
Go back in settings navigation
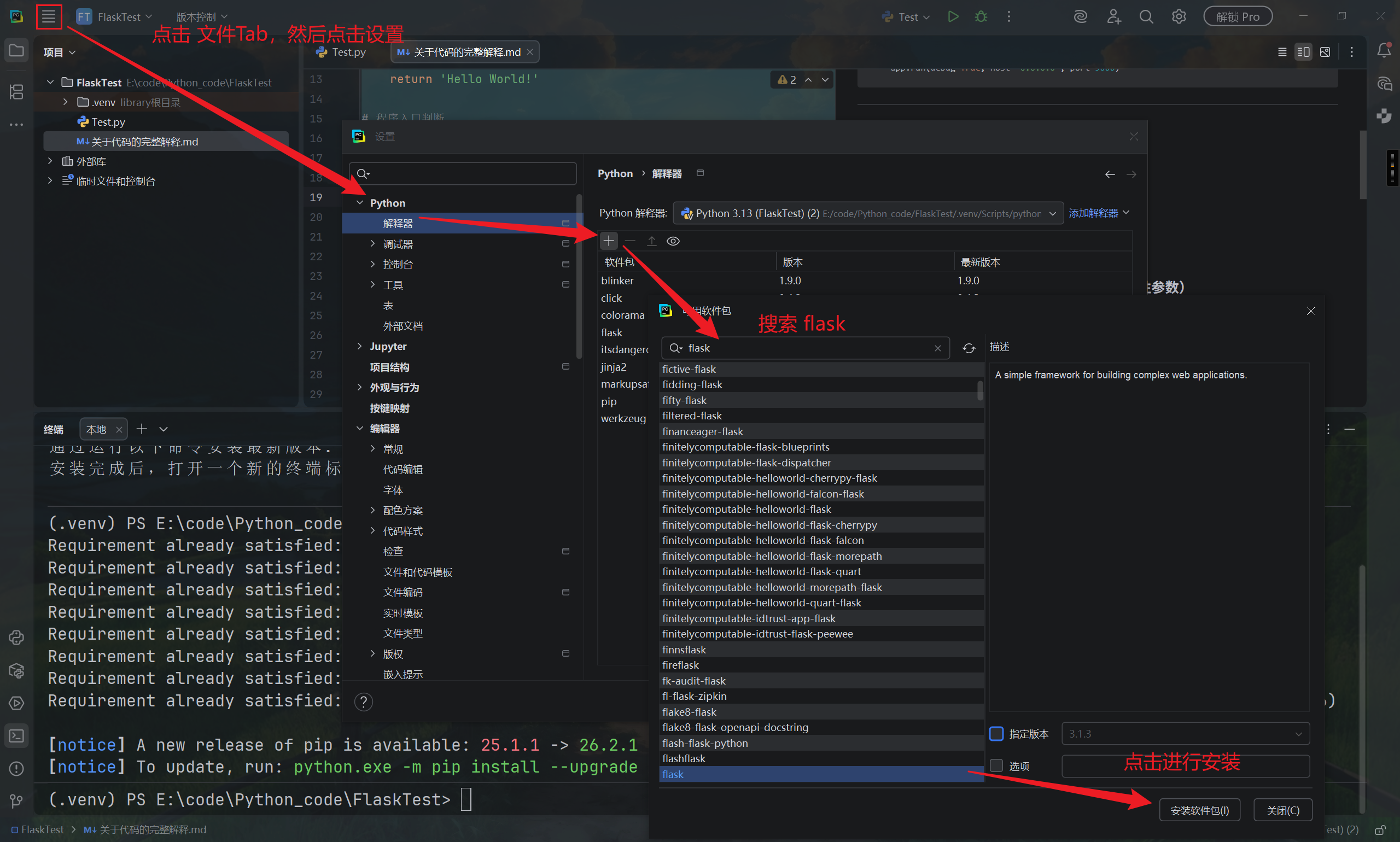click(1110, 174)
